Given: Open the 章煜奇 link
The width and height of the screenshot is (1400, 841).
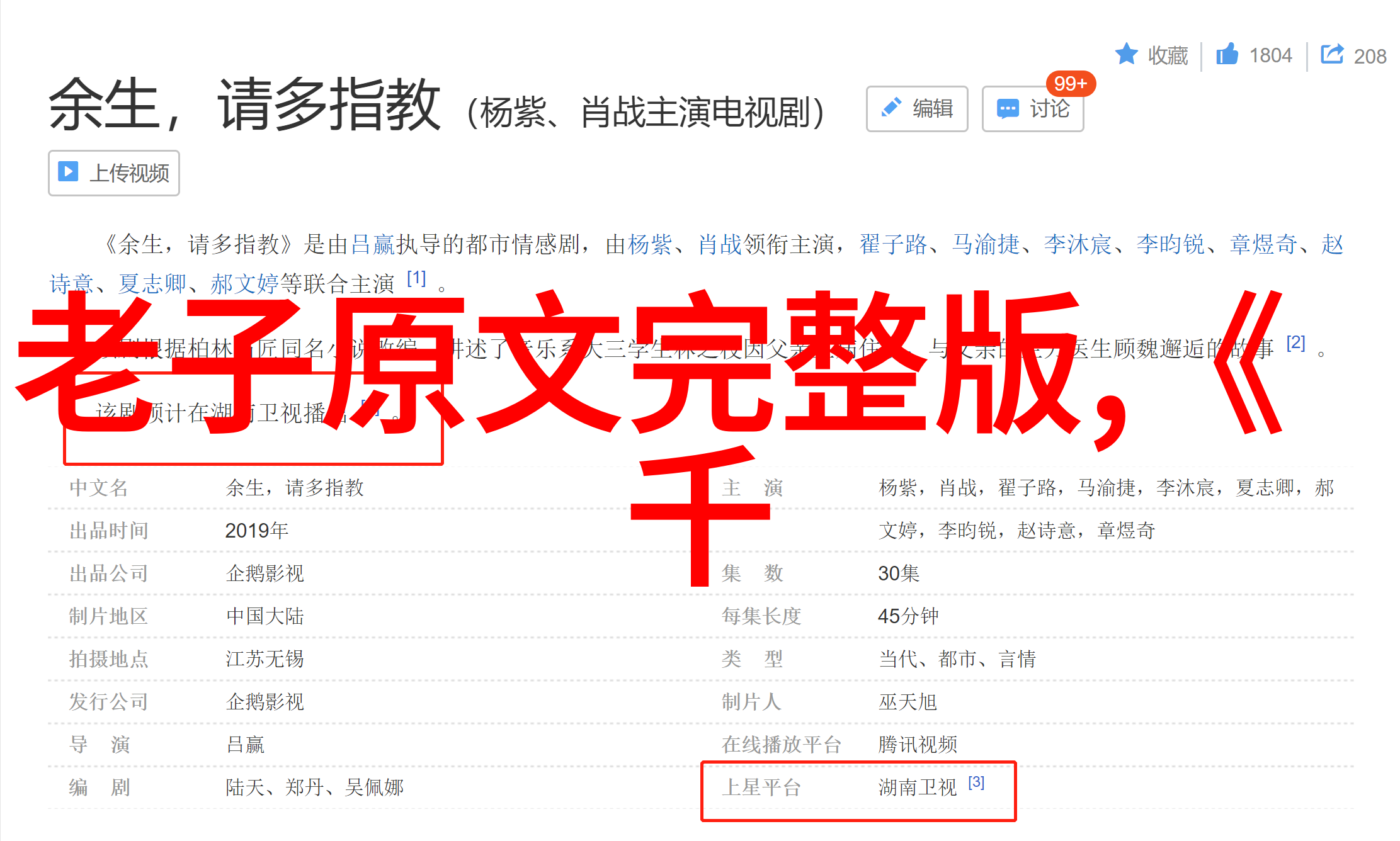Looking at the screenshot, I should pyautogui.click(x=1263, y=244).
